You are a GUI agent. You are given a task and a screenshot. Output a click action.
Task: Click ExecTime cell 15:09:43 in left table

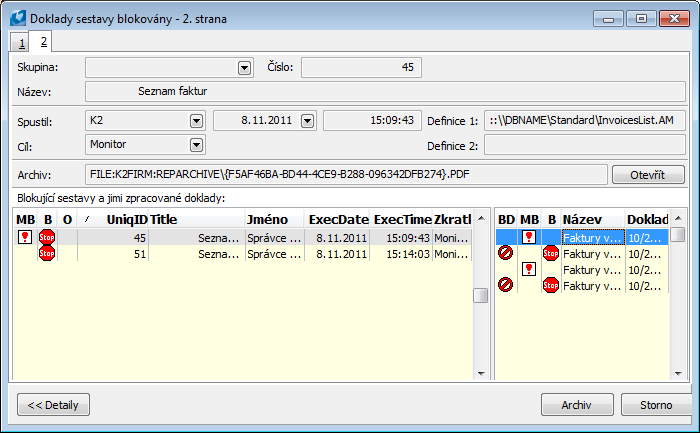[x=401, y=237]
